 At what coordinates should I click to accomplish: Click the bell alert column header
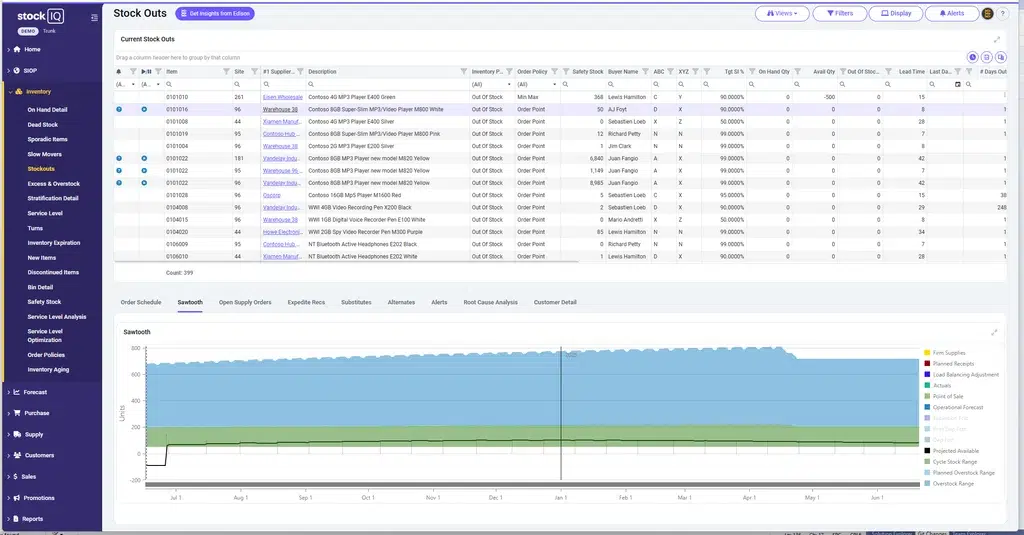[x=119, y=71]
